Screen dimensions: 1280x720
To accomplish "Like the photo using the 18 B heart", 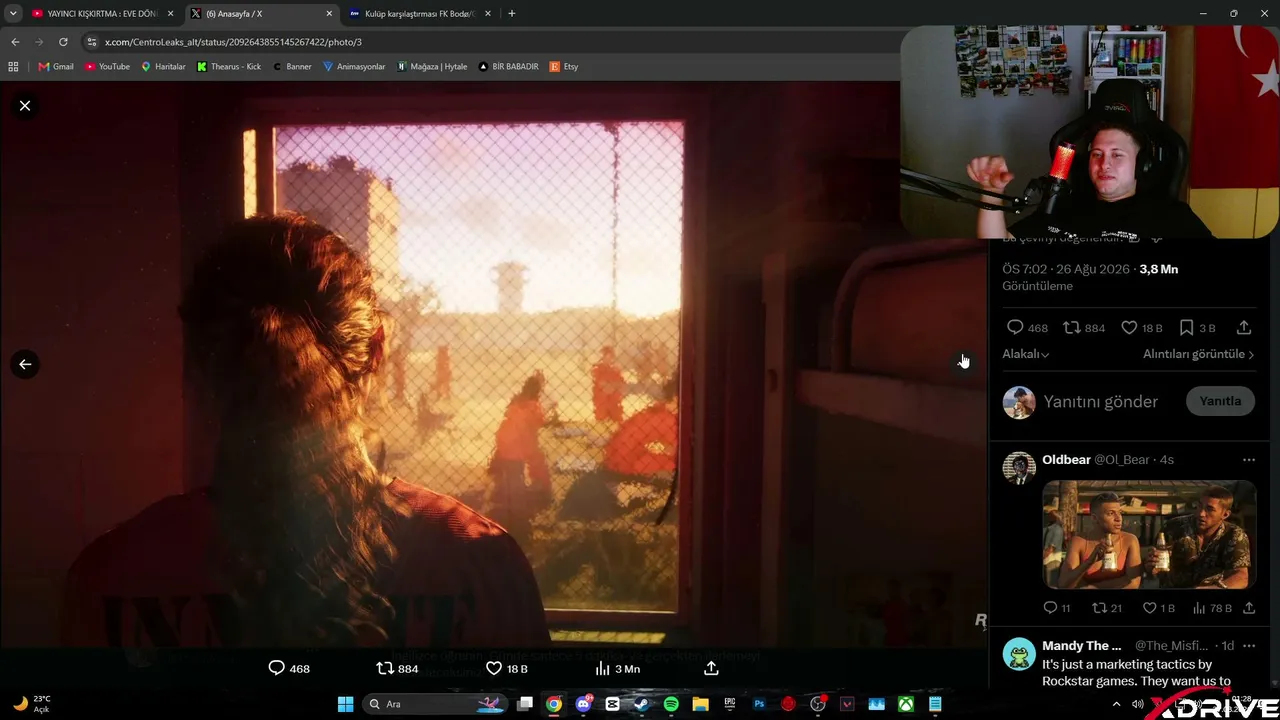I will pos(506,668).
